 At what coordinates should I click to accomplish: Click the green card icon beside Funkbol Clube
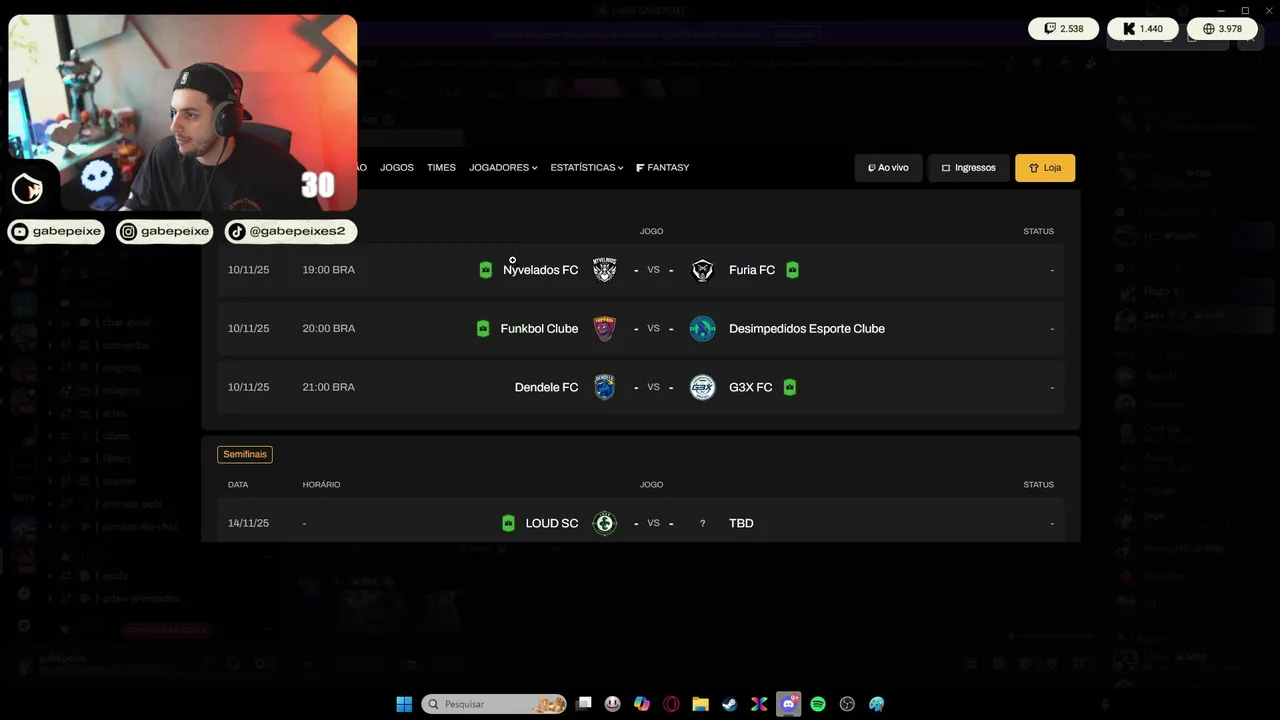coord(483,328)
